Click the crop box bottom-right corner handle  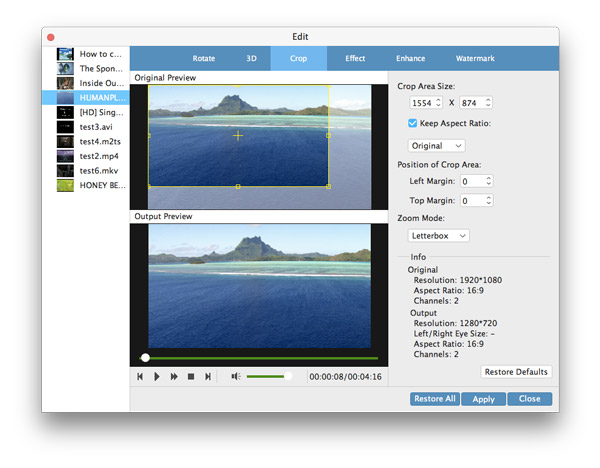click(328, 186)
